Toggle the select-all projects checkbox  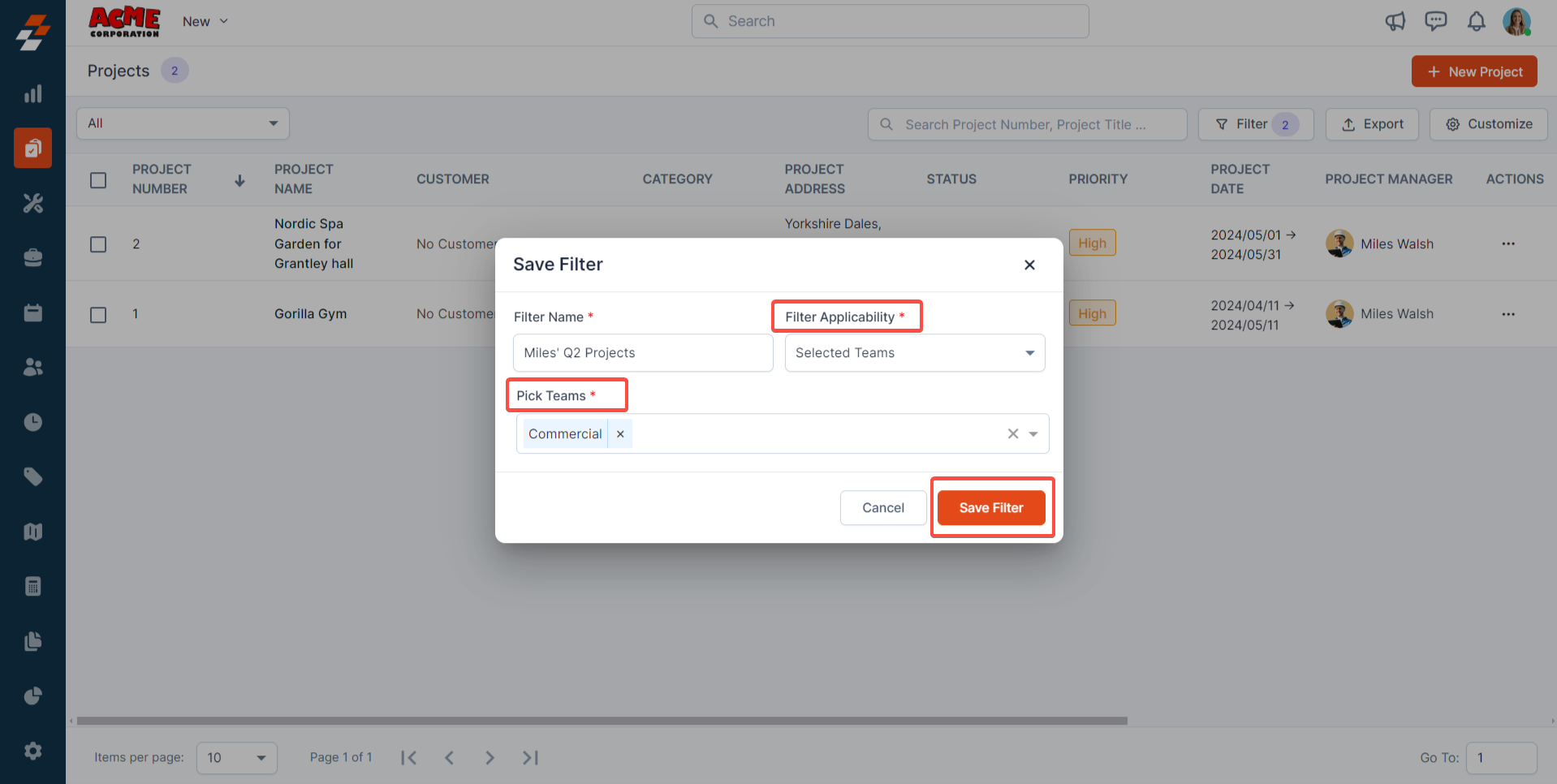pyautogui.click(x=98, y=180)
